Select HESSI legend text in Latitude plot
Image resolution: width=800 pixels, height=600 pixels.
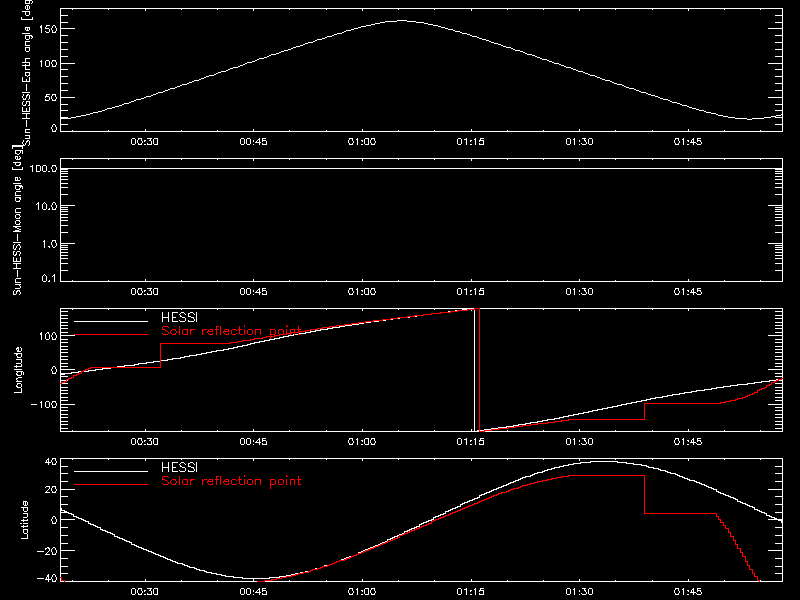point(179,467)
